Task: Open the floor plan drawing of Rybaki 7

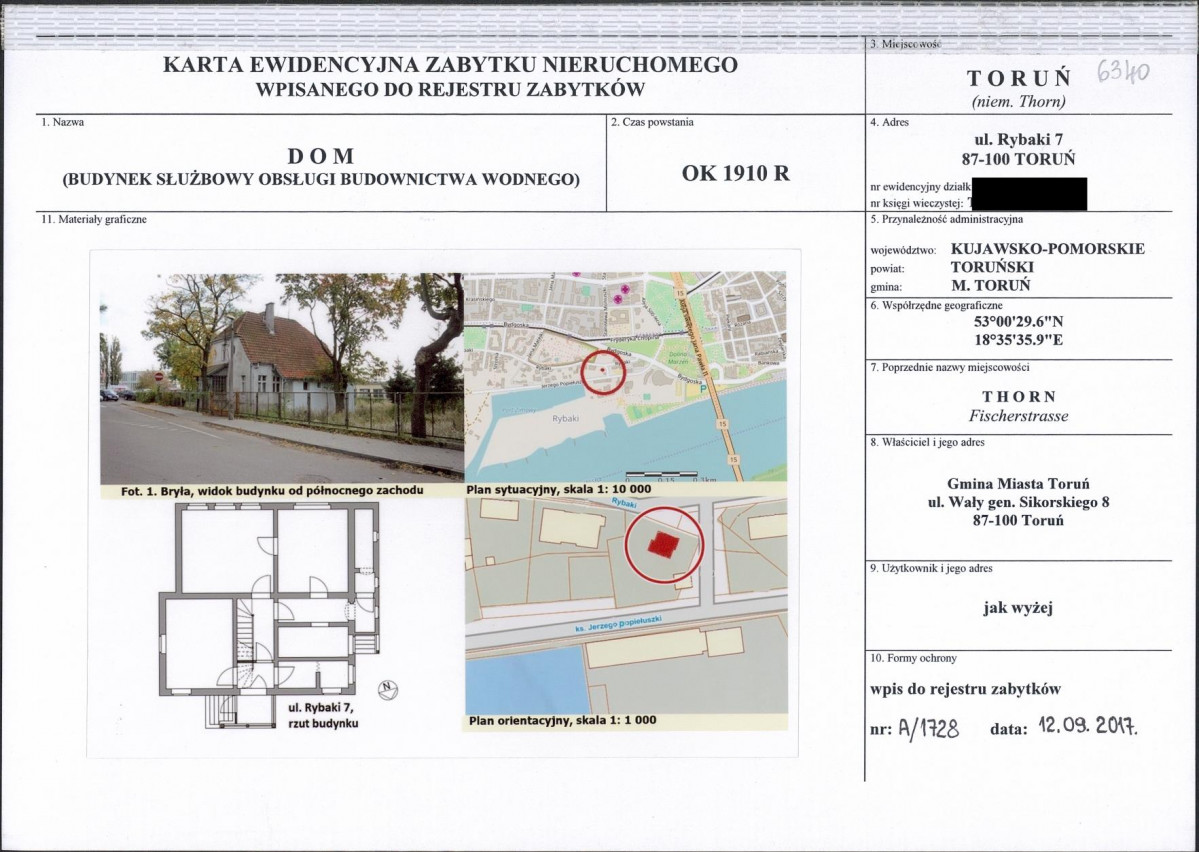Action: pos(269,615)
